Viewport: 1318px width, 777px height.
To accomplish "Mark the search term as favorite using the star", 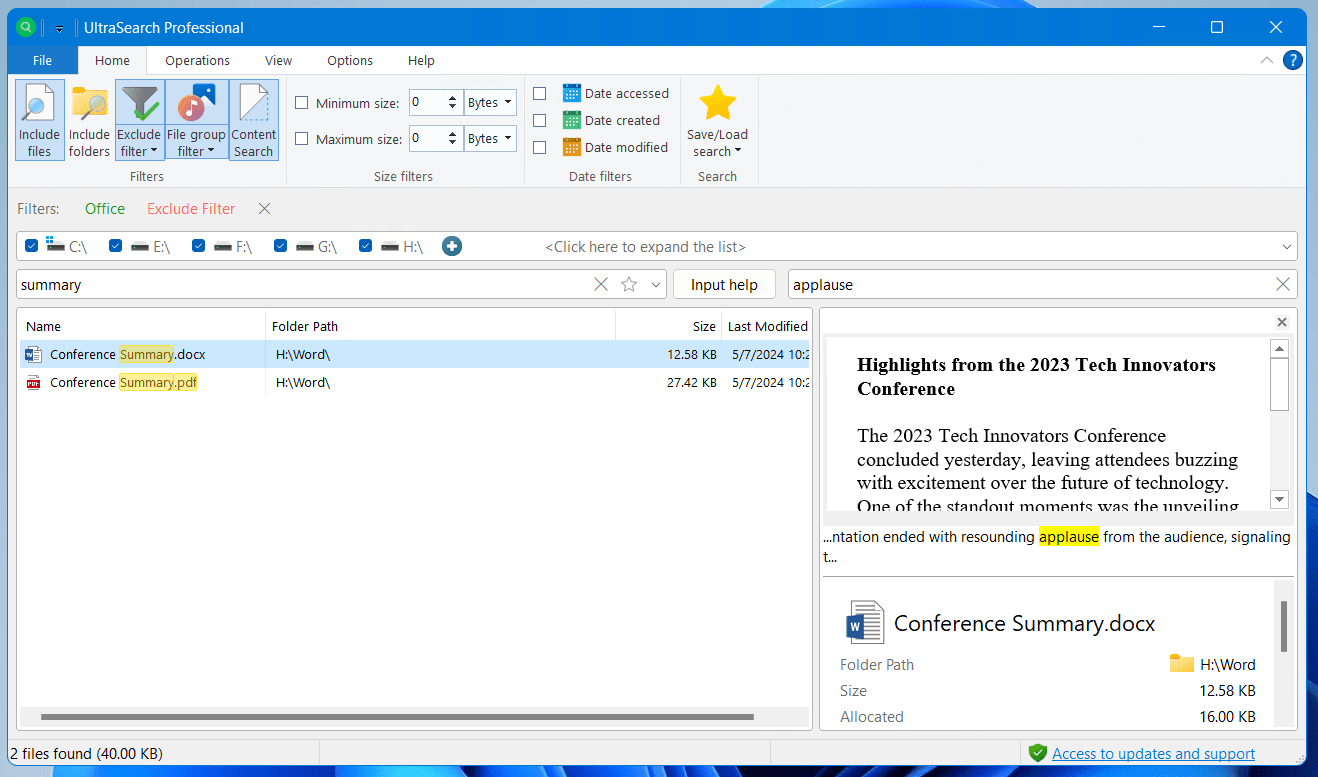I will 629,284.
